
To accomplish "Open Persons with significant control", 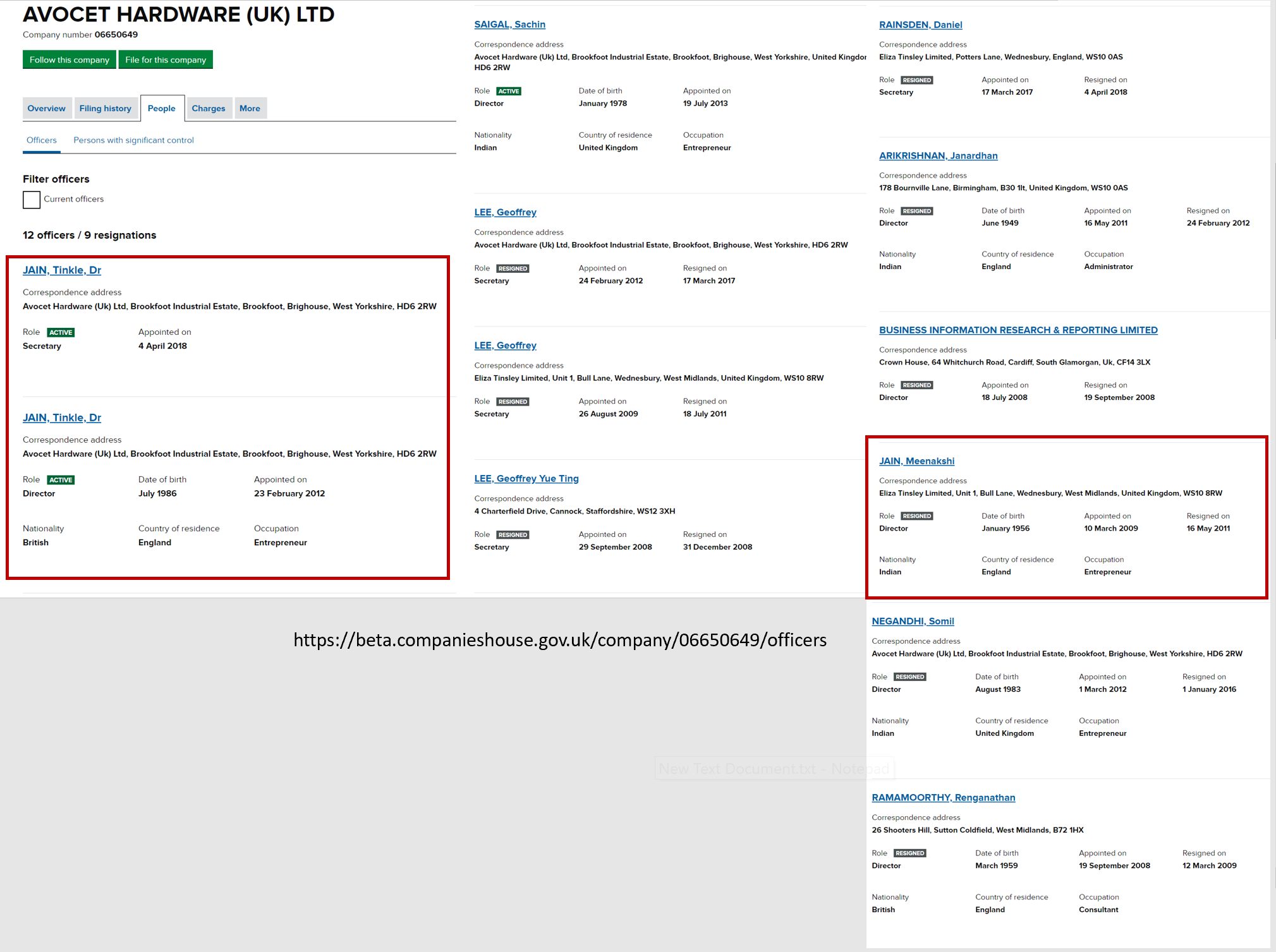I will point(133,140).
